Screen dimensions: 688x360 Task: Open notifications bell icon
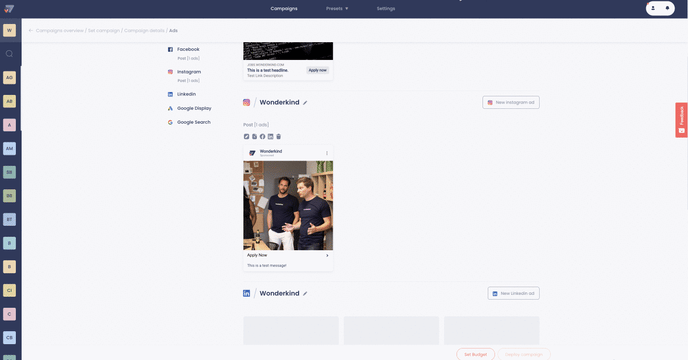(667, 8)
